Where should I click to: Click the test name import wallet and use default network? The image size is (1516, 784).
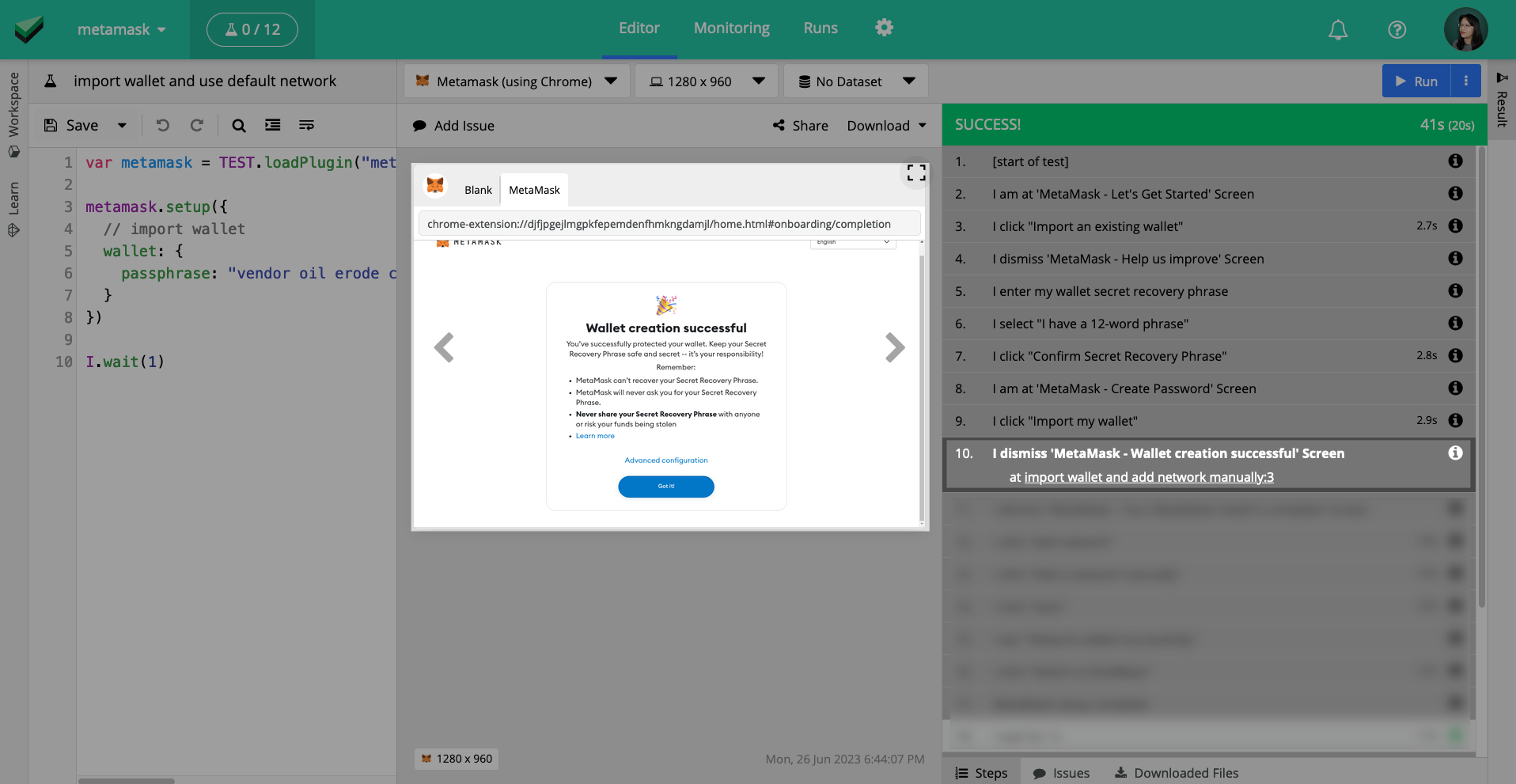point(205,81)
